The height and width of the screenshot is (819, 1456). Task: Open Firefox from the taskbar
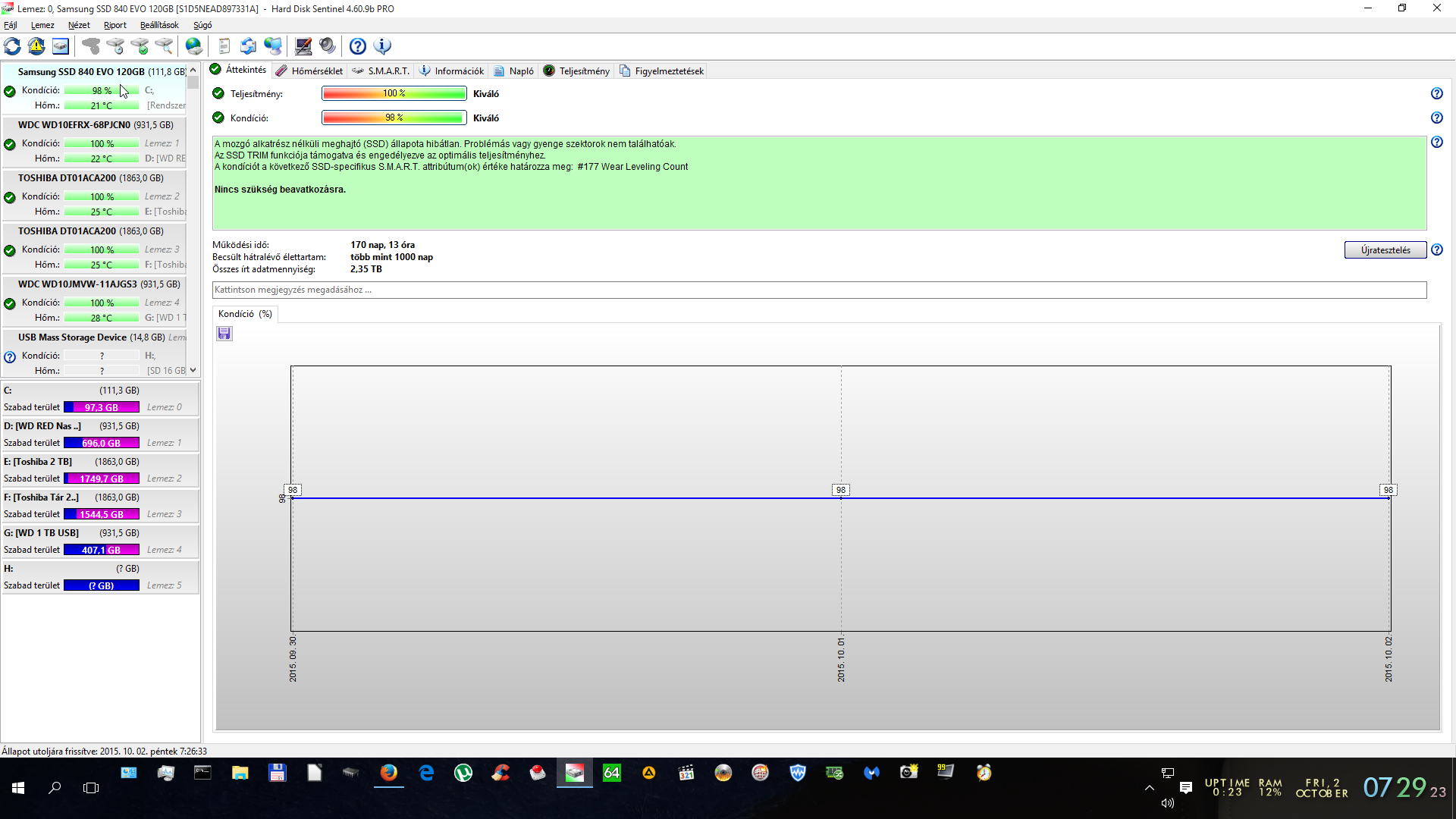(x=389, y=773)
